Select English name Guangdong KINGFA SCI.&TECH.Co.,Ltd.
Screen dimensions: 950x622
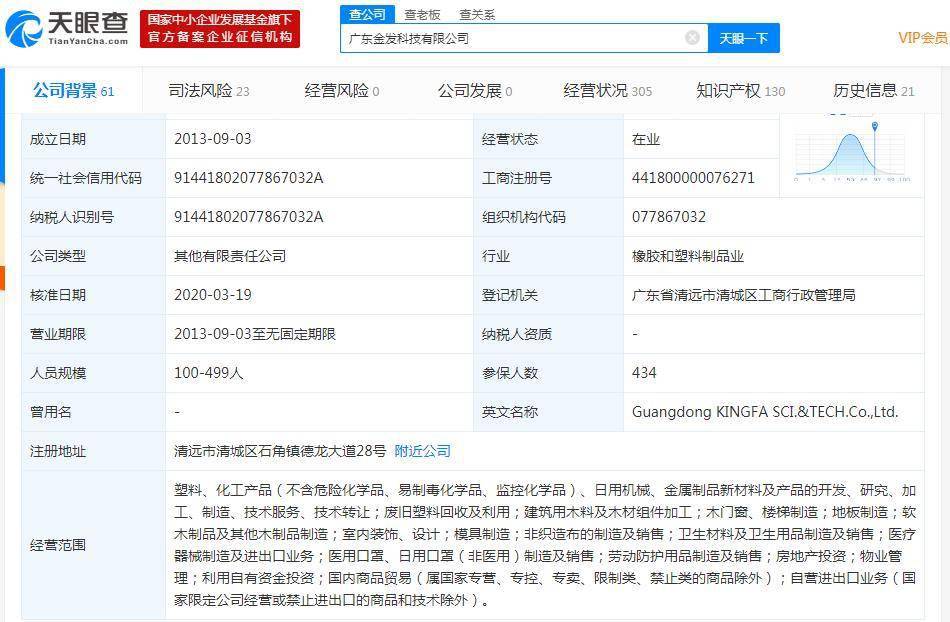[x=765, y=412]
